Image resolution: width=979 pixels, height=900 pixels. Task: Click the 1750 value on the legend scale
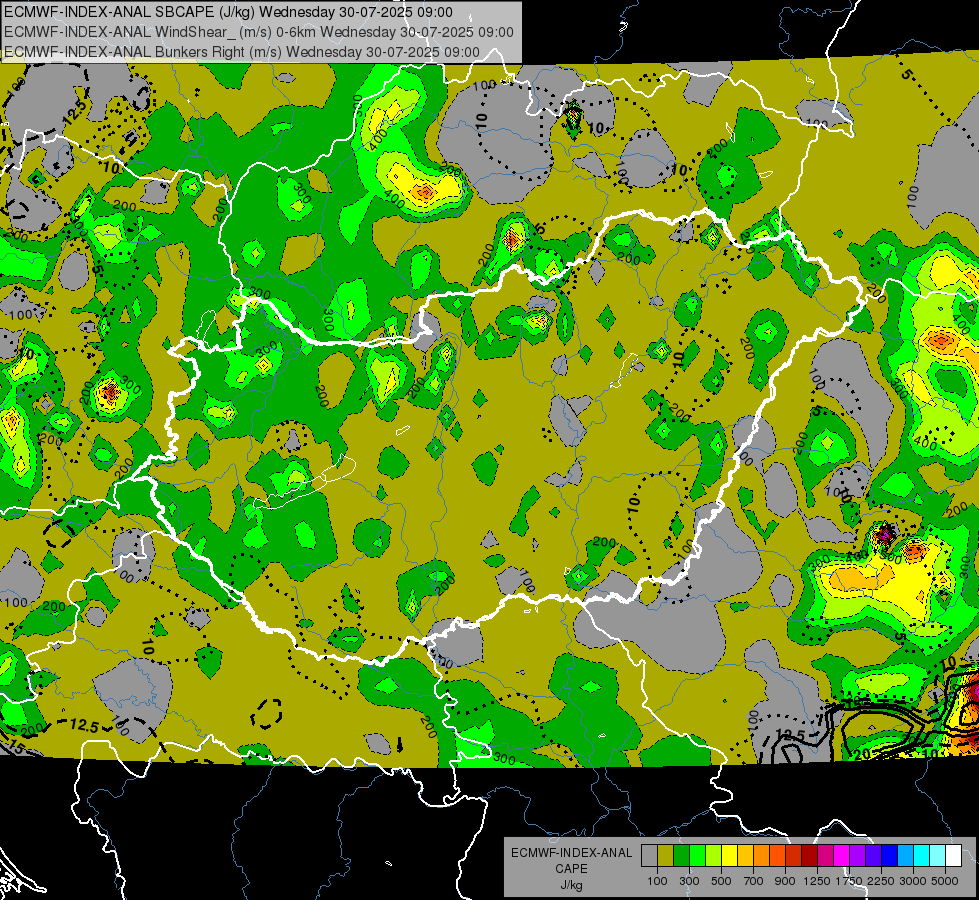point(849,881)
